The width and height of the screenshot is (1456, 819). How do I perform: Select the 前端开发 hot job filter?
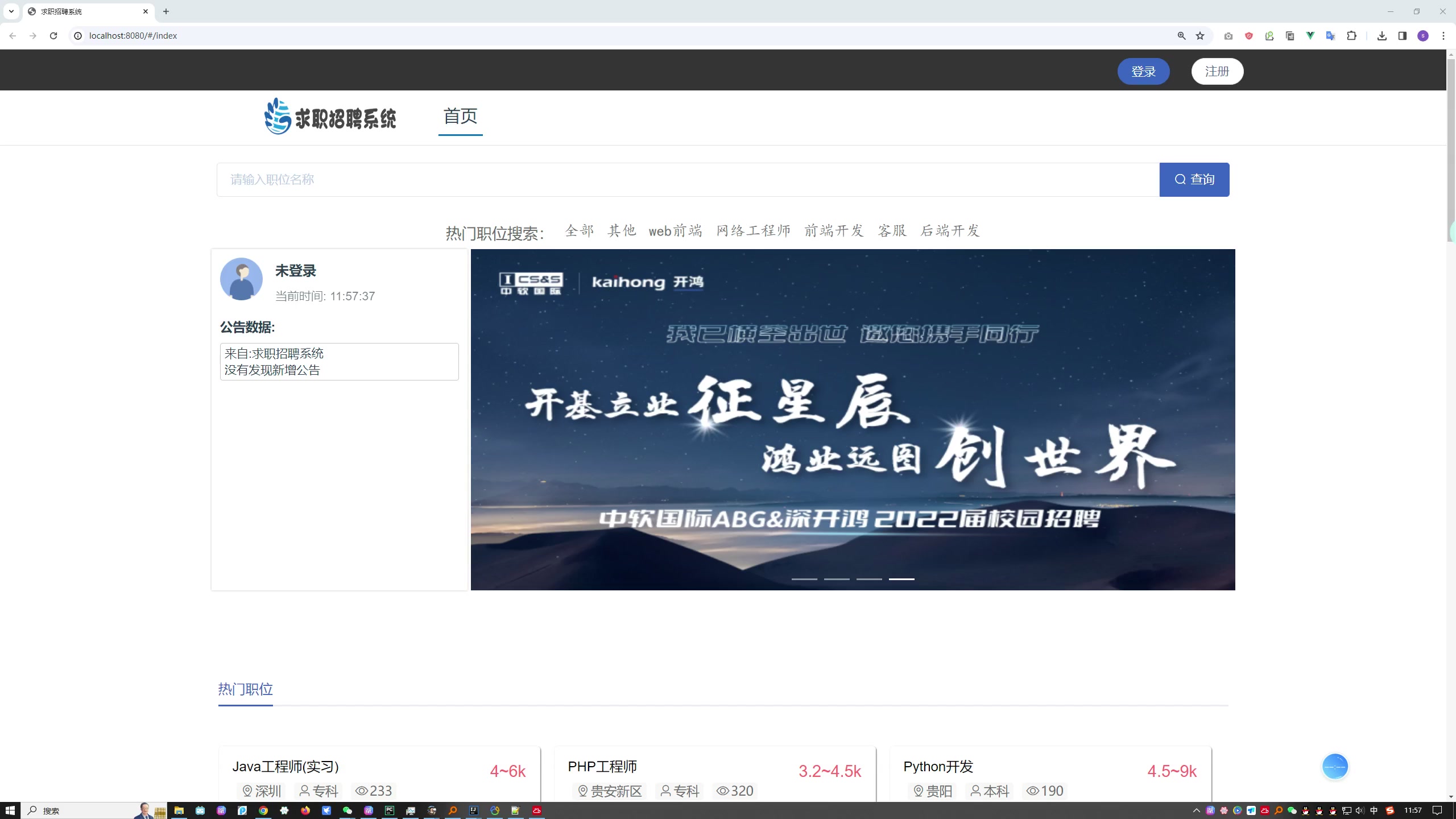[834, 230]
